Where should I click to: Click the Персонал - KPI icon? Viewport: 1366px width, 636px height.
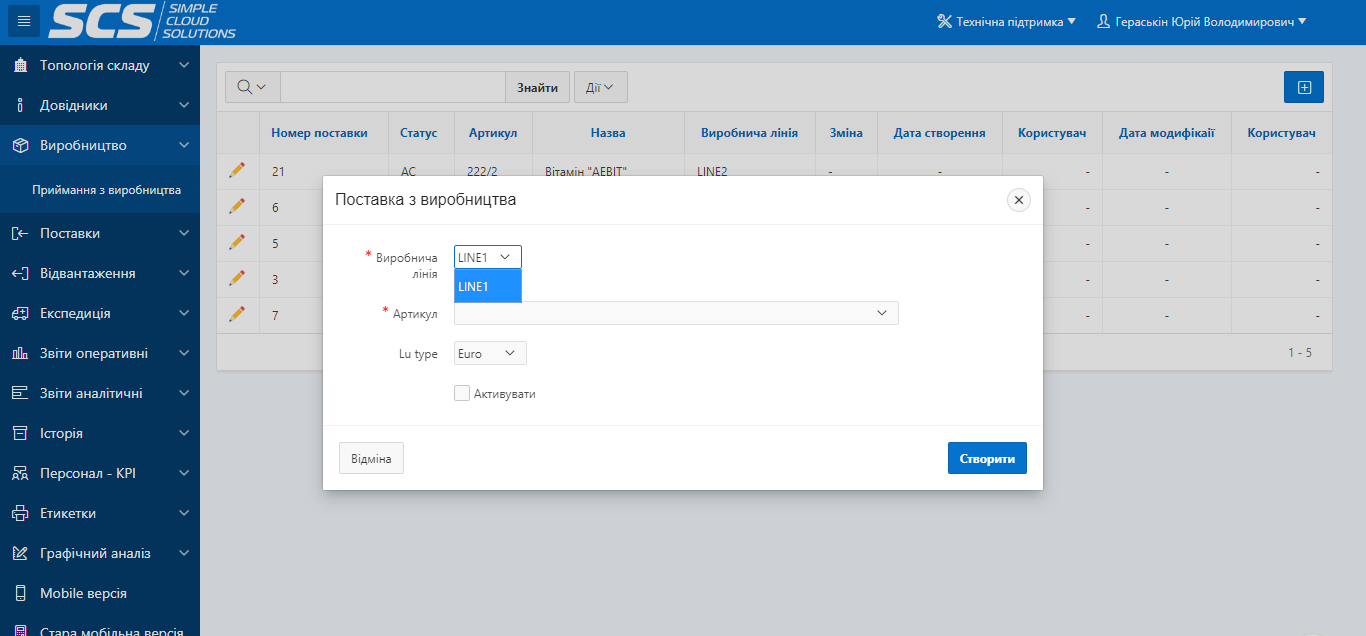pyautogui.click(x=20, y=473)
